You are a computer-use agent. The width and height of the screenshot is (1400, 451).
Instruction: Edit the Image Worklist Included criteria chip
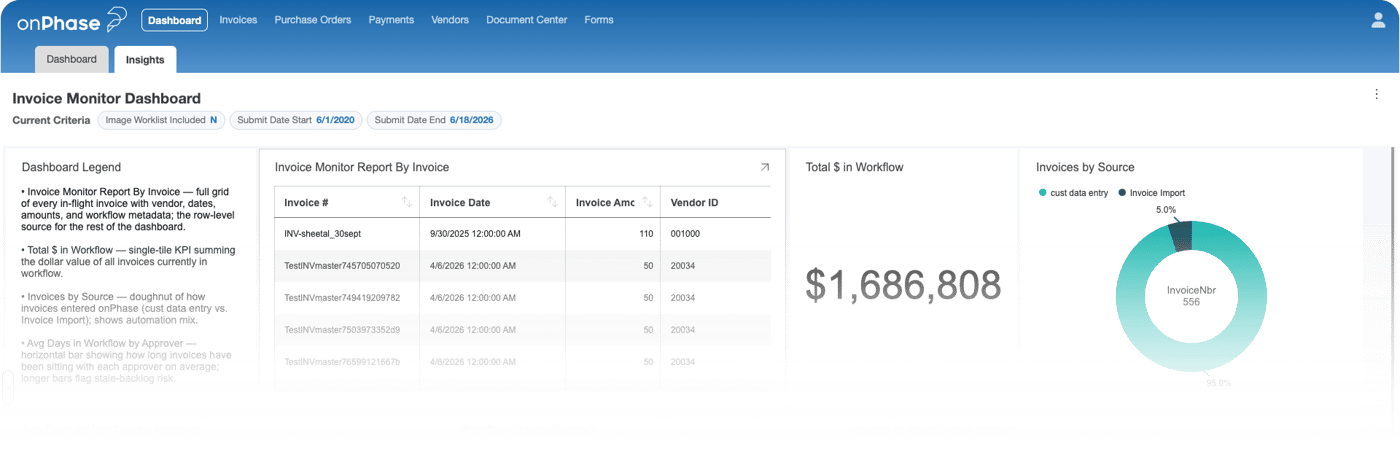(161, 120)
